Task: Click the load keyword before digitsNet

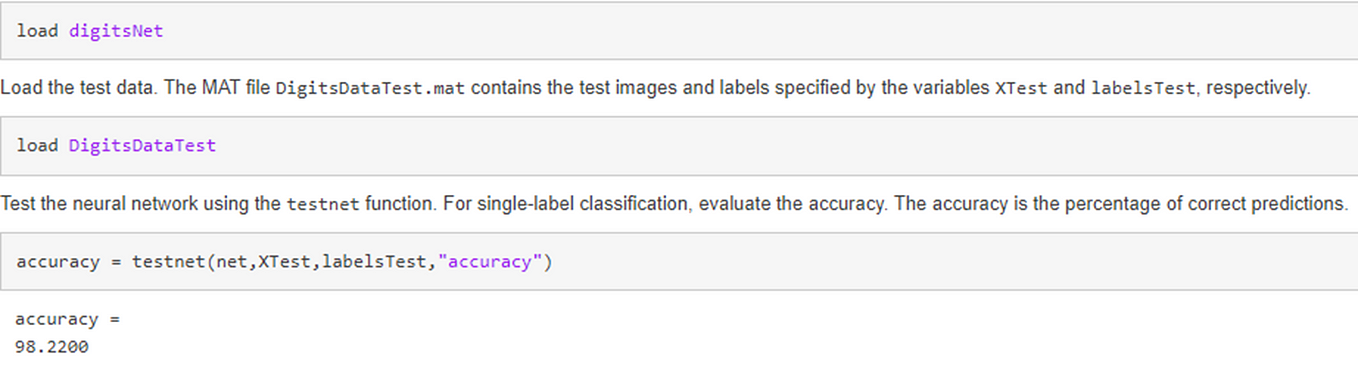Action: [37, 31]
